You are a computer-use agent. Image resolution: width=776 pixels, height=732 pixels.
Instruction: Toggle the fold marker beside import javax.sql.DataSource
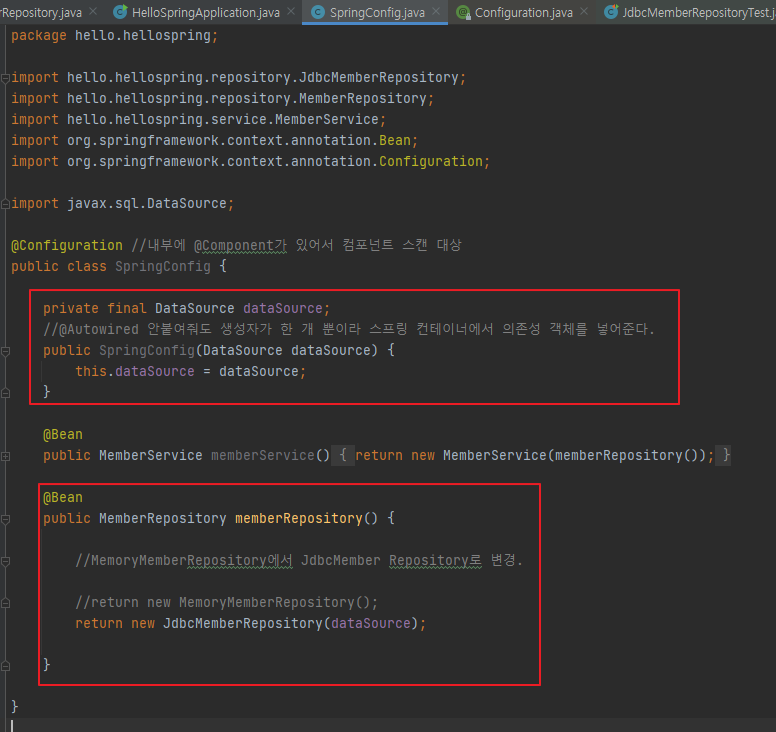coord(5,203)
